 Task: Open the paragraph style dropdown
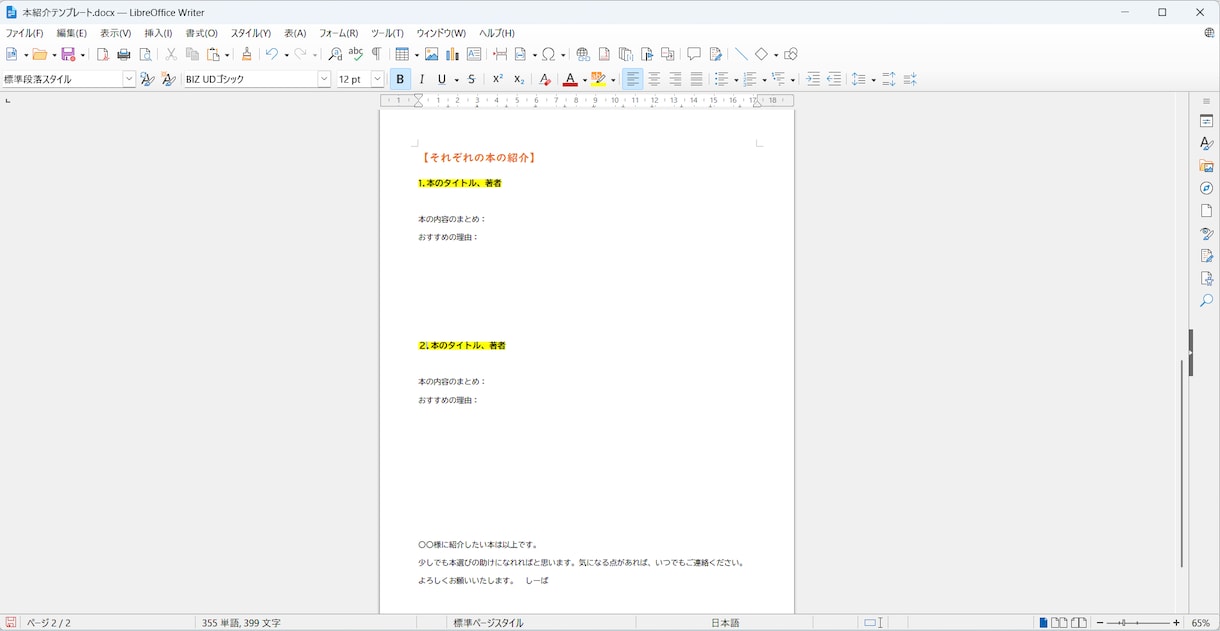coord(129,79)
